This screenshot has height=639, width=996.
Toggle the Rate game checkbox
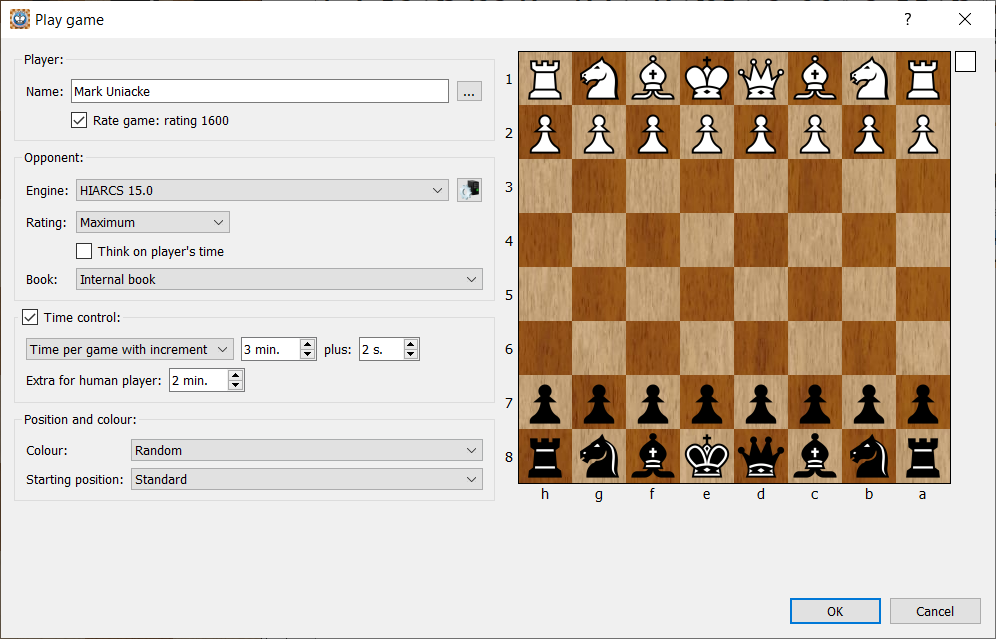point(80,121)
